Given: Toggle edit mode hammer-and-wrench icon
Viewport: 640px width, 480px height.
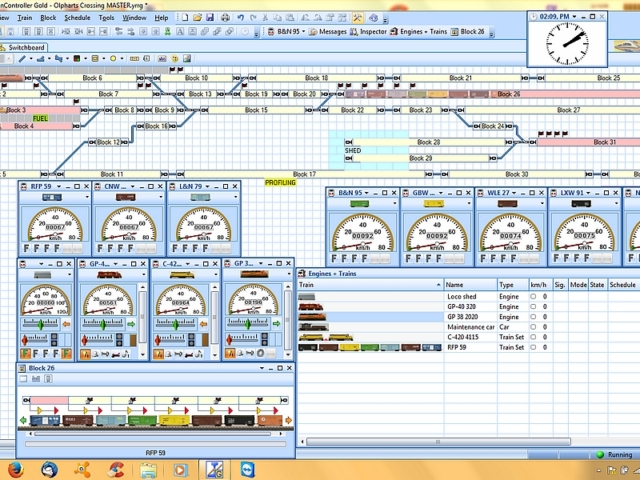Looking at the screenshot, I should (358, 18).
